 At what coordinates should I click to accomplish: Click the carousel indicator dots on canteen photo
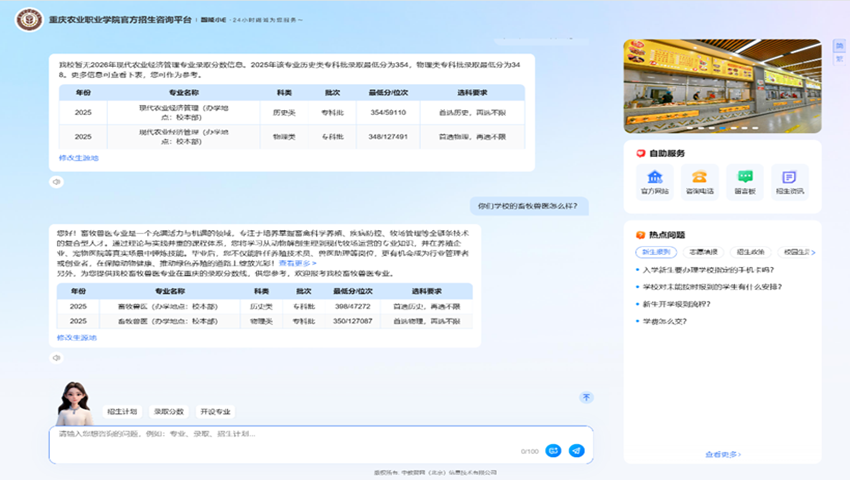[721, 128]
